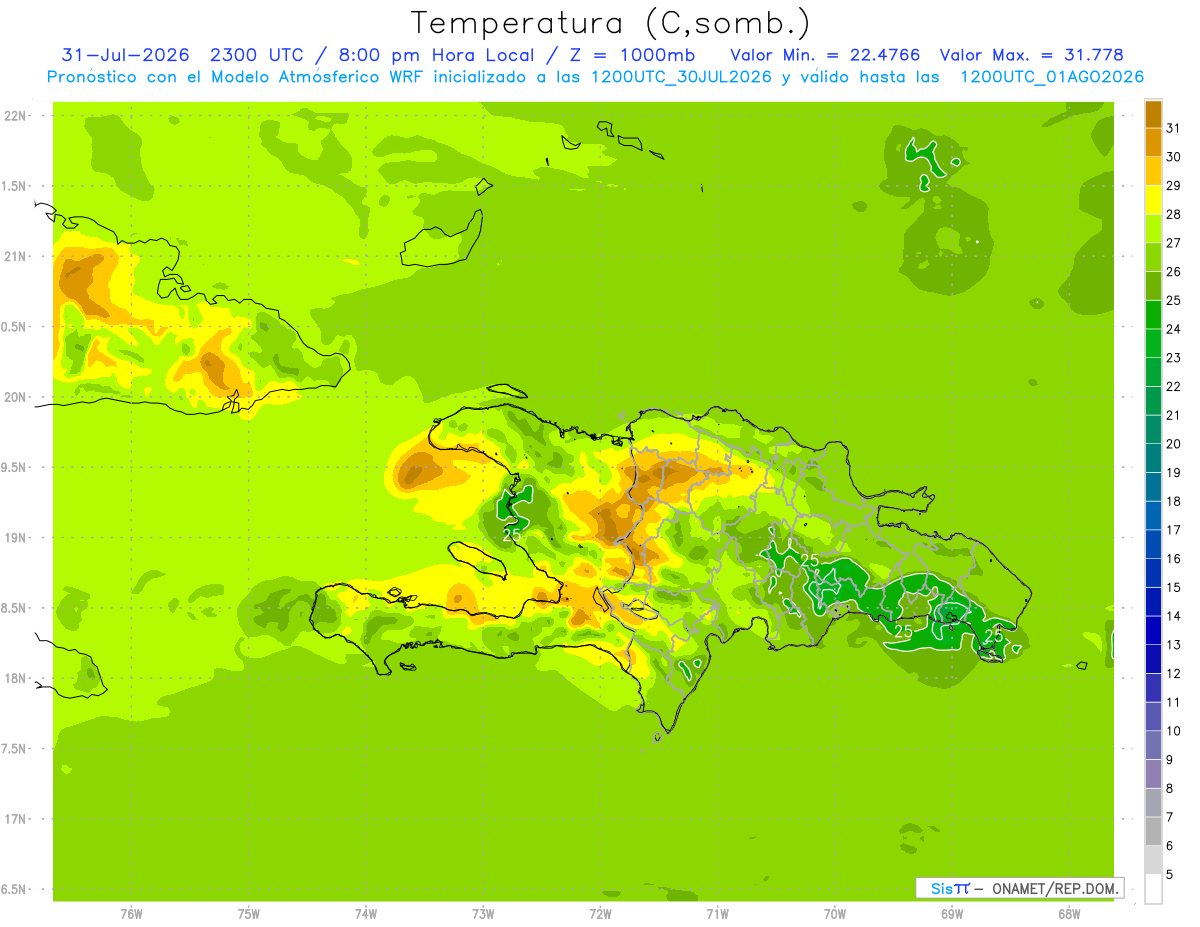This screenshot has width=1200, height=927.
Task: Click 'Valor Min. = 22.4766' text
Action: tap(825, 55)
